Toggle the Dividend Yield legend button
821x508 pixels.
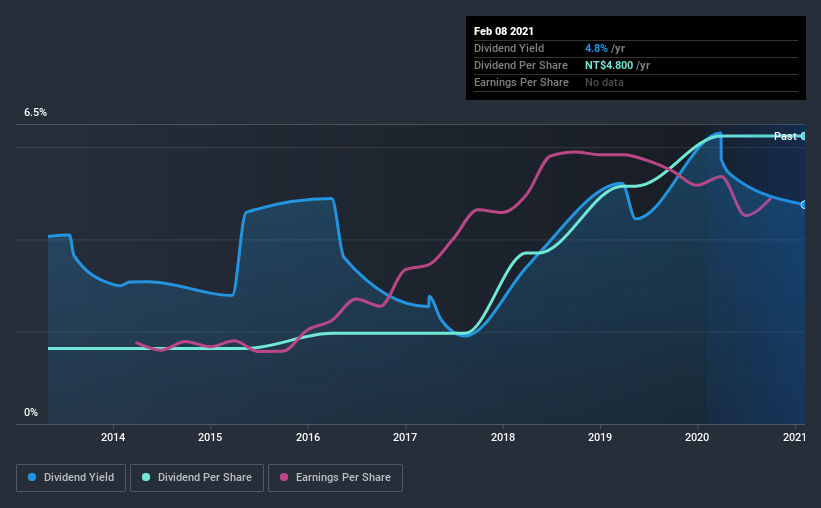[71, 478]
